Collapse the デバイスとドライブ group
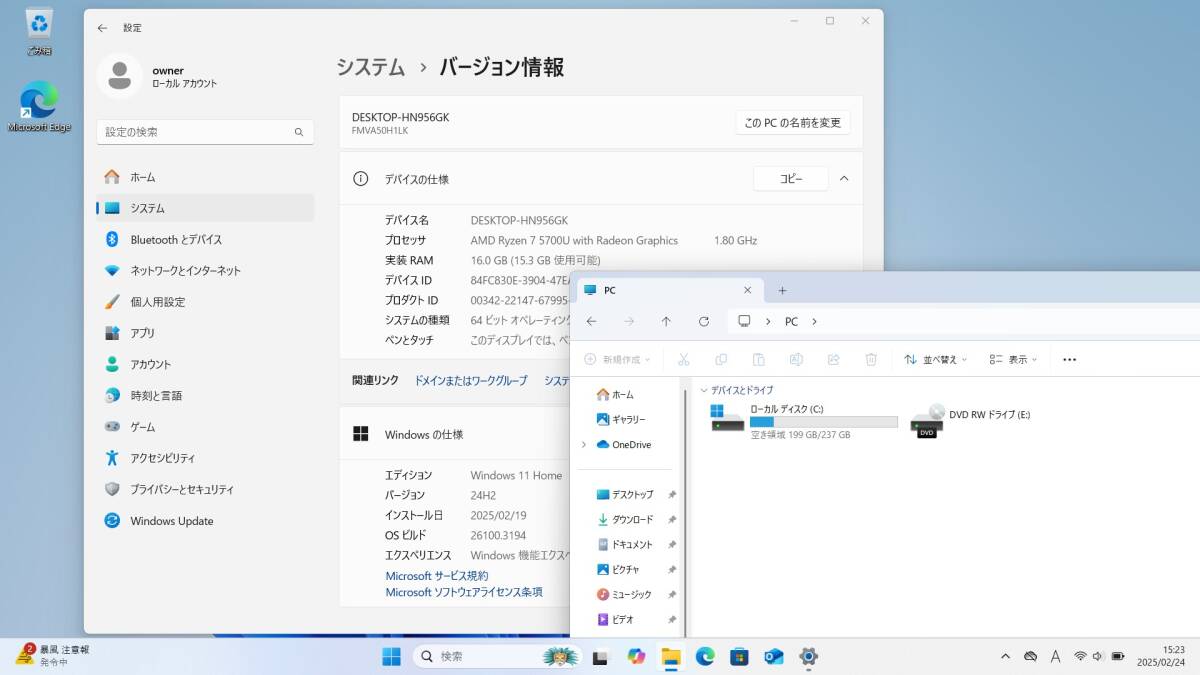Viewport: 1200px width, 675px height. coord(704,390)
